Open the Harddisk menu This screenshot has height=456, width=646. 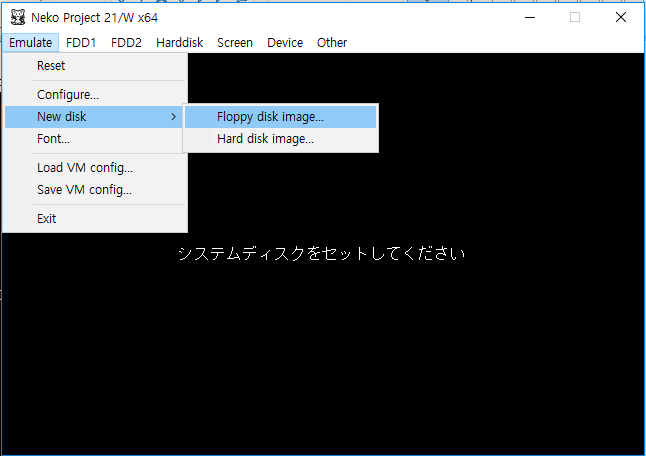[x=180, y=42]
